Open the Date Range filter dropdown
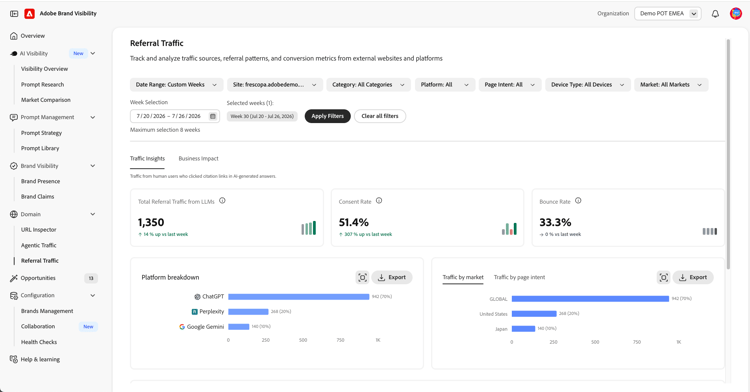This screenshot has width=750, height=392. click(176, 85)
